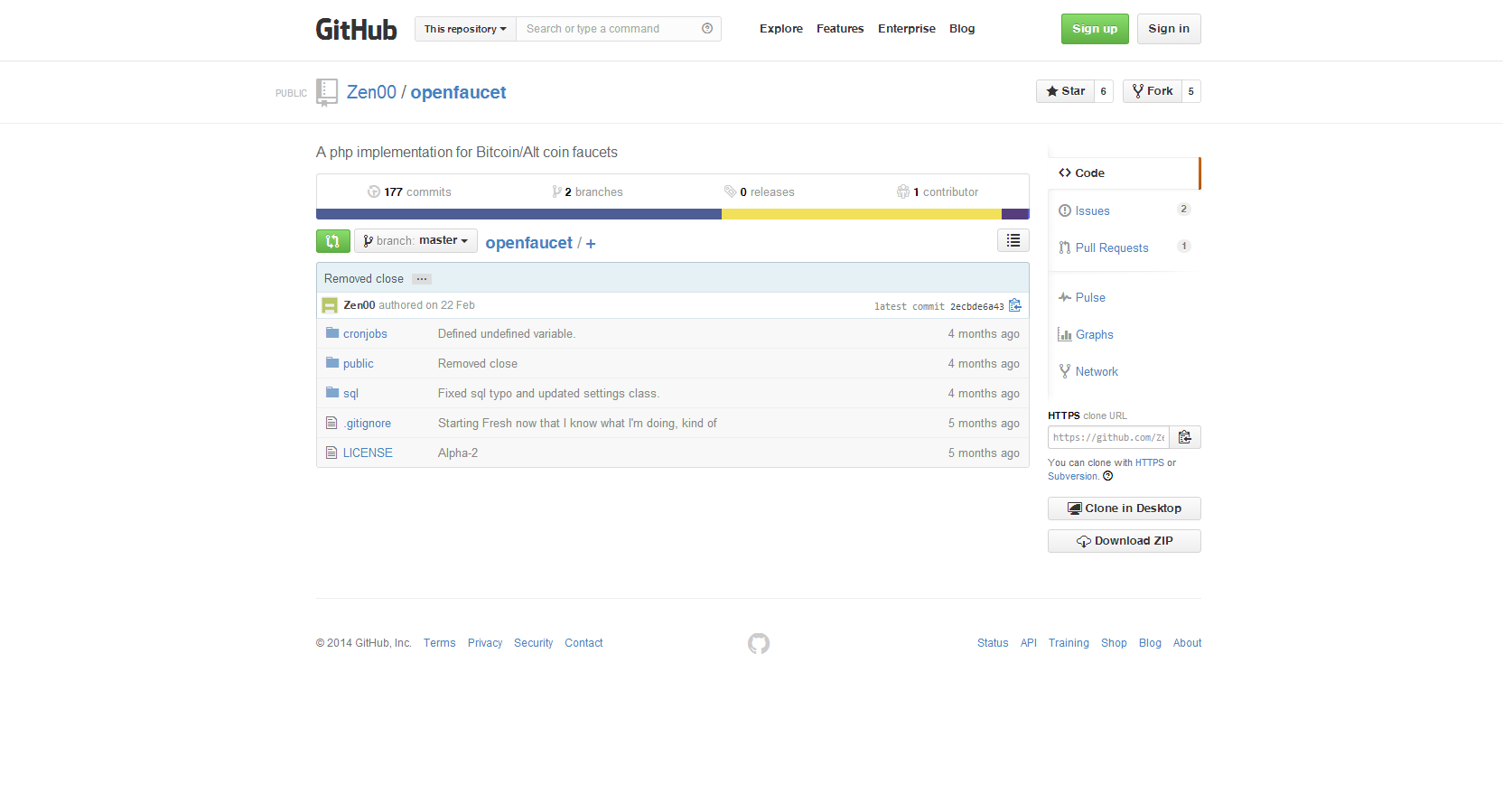This screenshot has height=812, width=1503.
Task: Click the GitHub logo in the header
Action: (356, 29)
